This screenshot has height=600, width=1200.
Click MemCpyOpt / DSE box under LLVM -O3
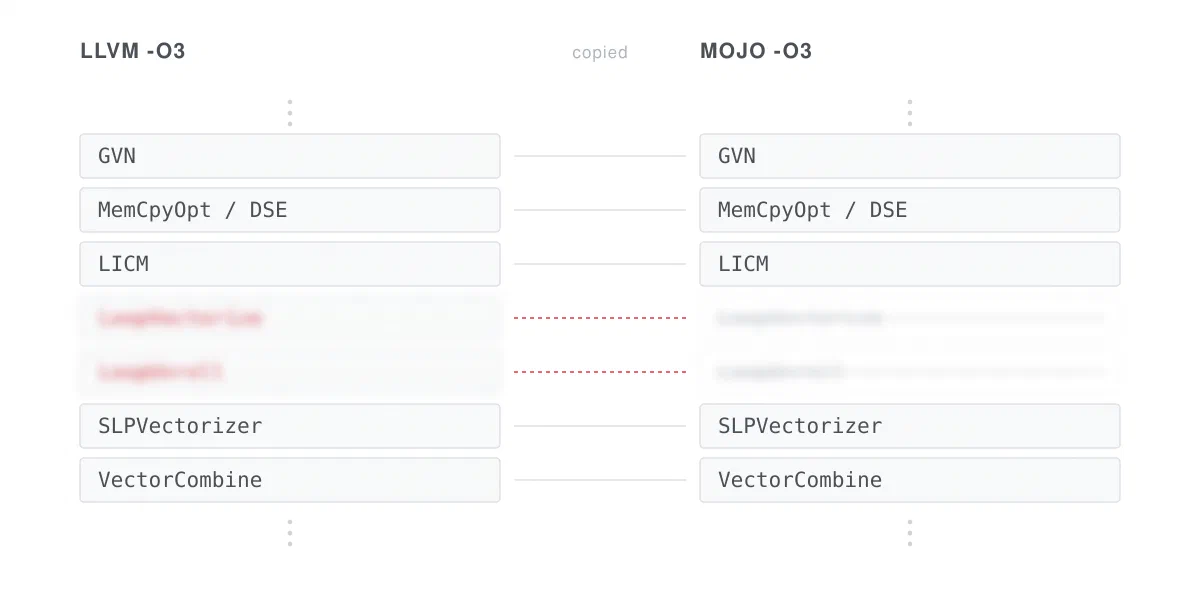coord(290,210)
